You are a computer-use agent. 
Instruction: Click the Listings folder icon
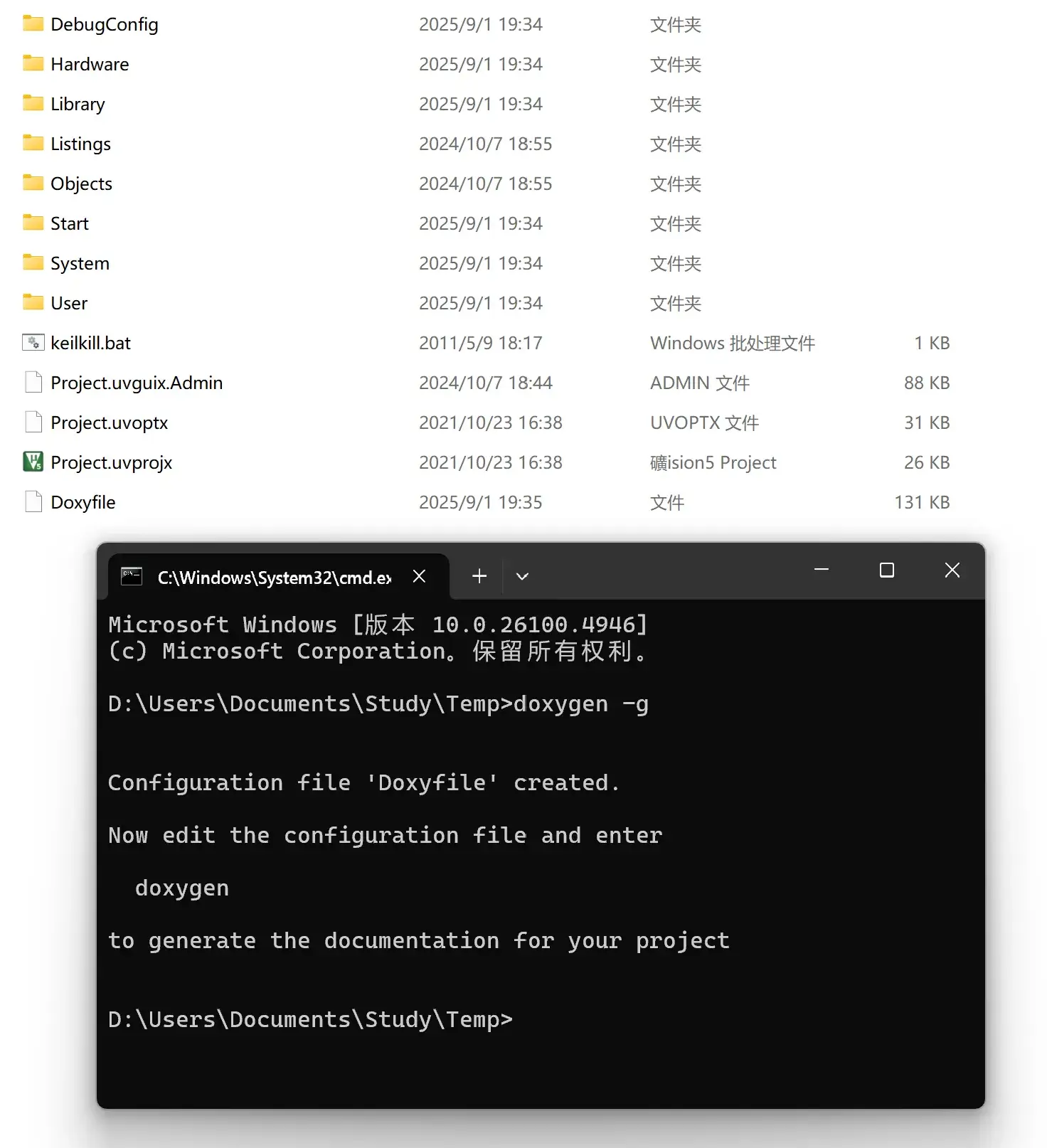[33, 144]
